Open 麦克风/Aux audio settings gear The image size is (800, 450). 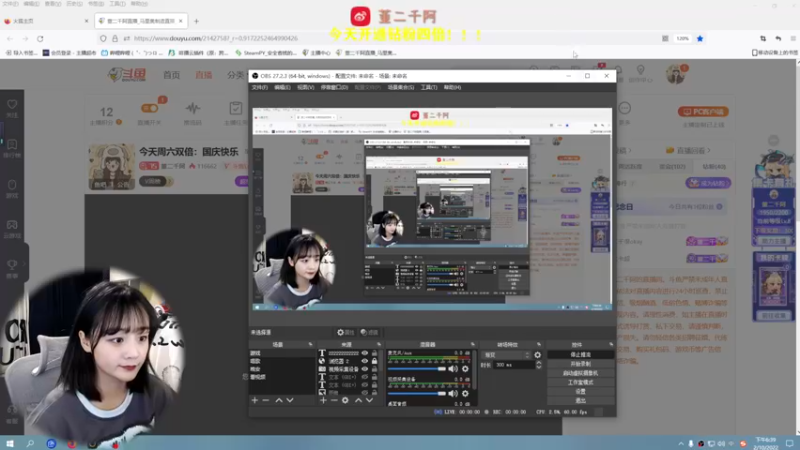465,368
